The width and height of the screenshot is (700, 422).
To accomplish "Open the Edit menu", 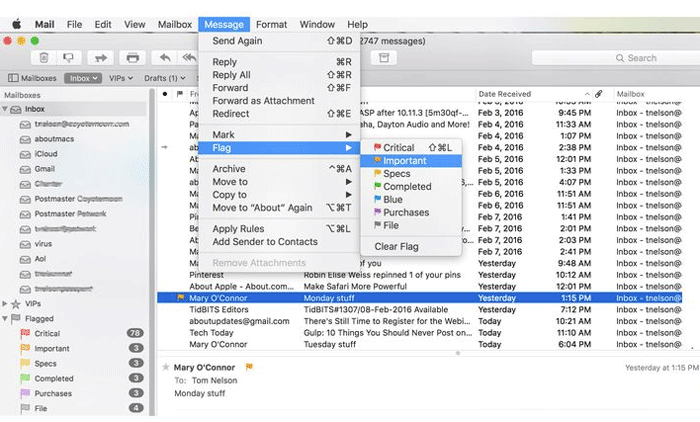I will [103, 24].
